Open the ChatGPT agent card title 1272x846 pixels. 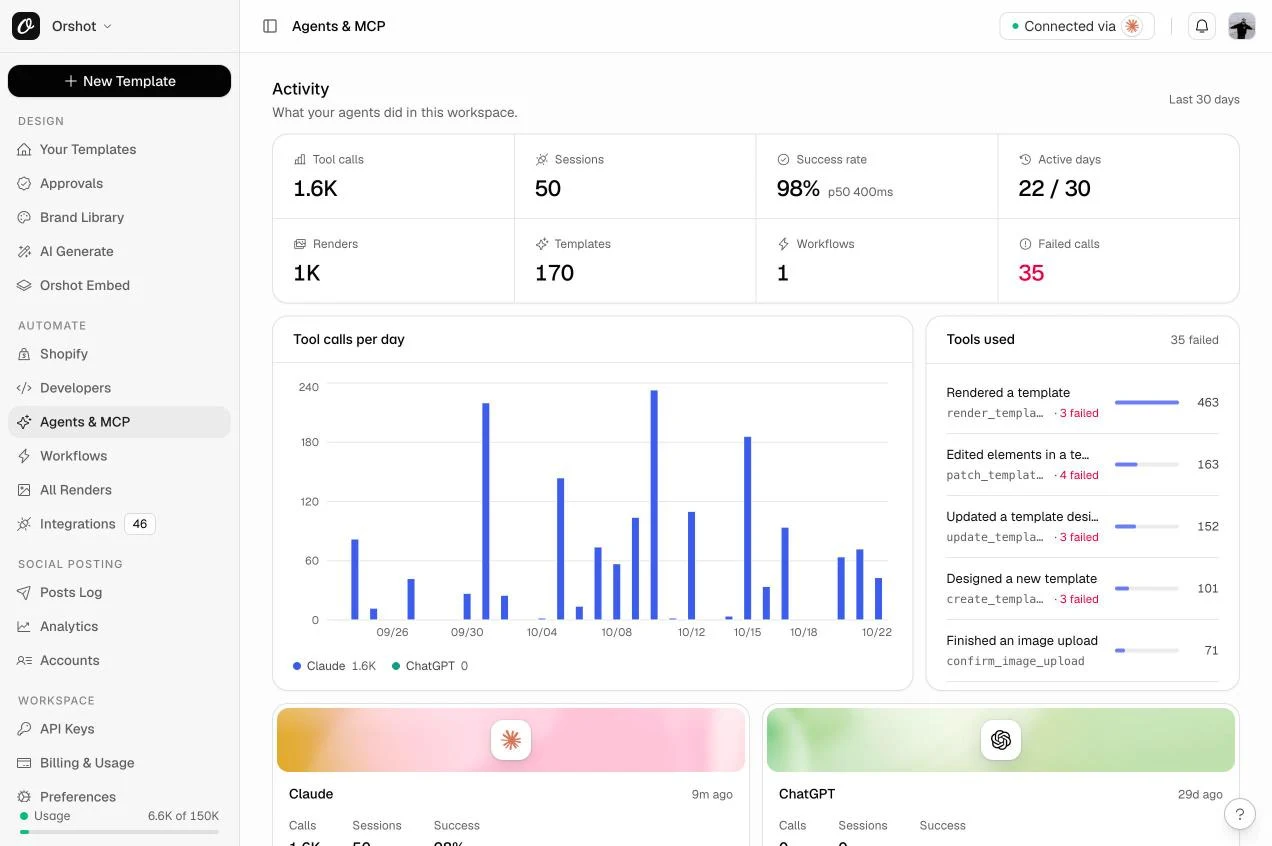click(807, 794)
